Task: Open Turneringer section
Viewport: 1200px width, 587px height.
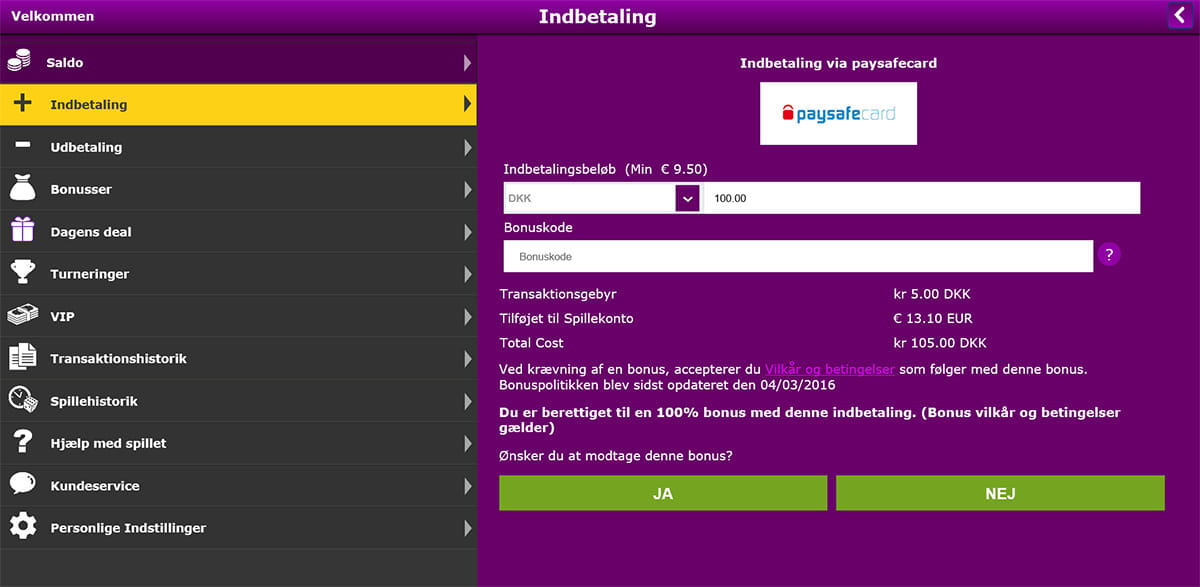Action: 238,274
